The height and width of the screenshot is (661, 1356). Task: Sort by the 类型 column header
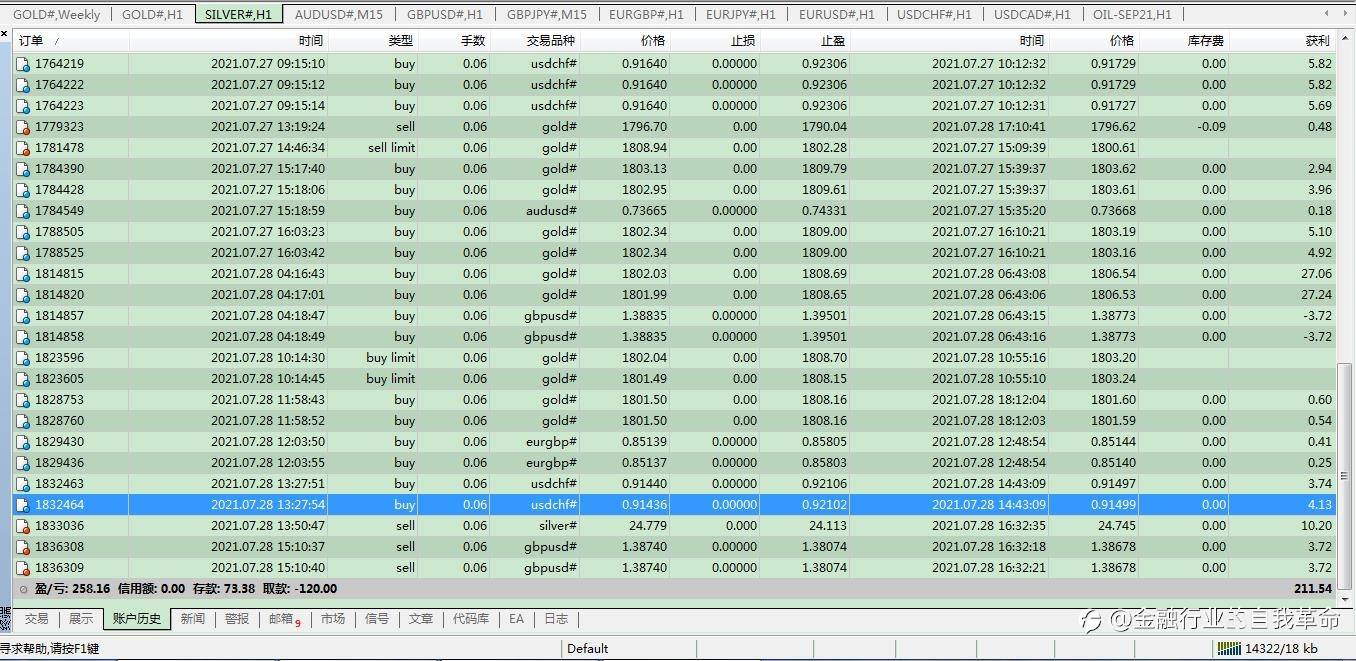click(372, 41)
